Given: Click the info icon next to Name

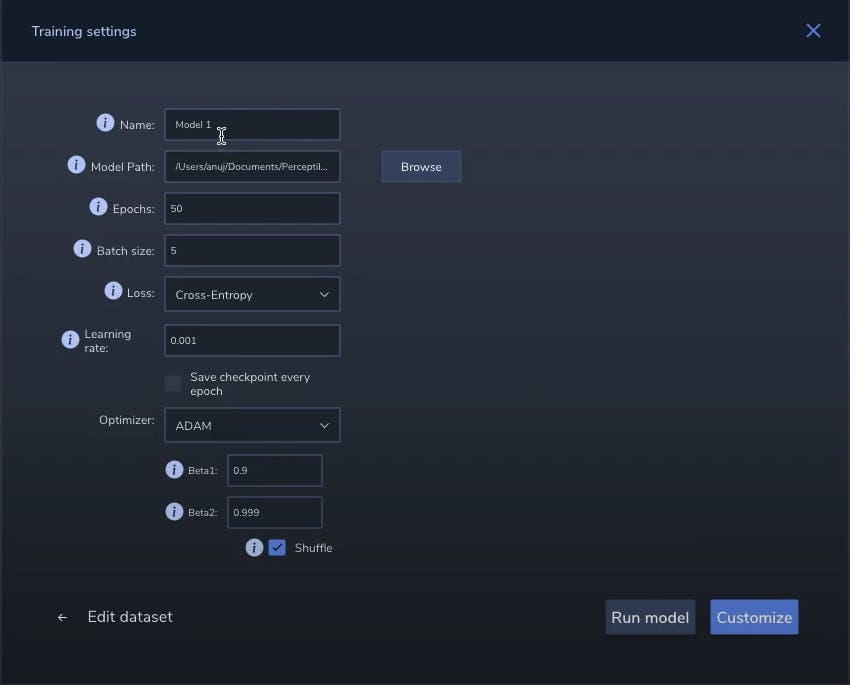Looking at the screenshot, I should [x=105, y=123].
